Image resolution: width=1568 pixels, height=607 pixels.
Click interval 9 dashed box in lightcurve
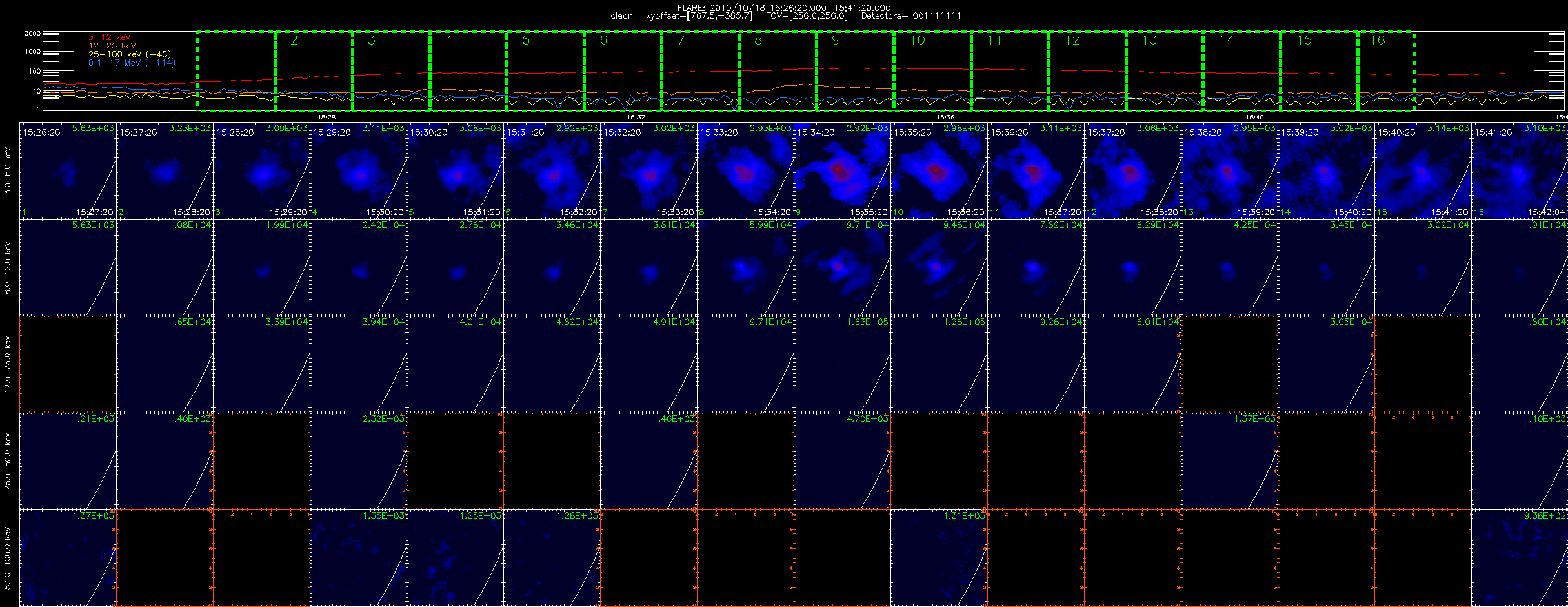pyautogui.click(x=856, y=71)
